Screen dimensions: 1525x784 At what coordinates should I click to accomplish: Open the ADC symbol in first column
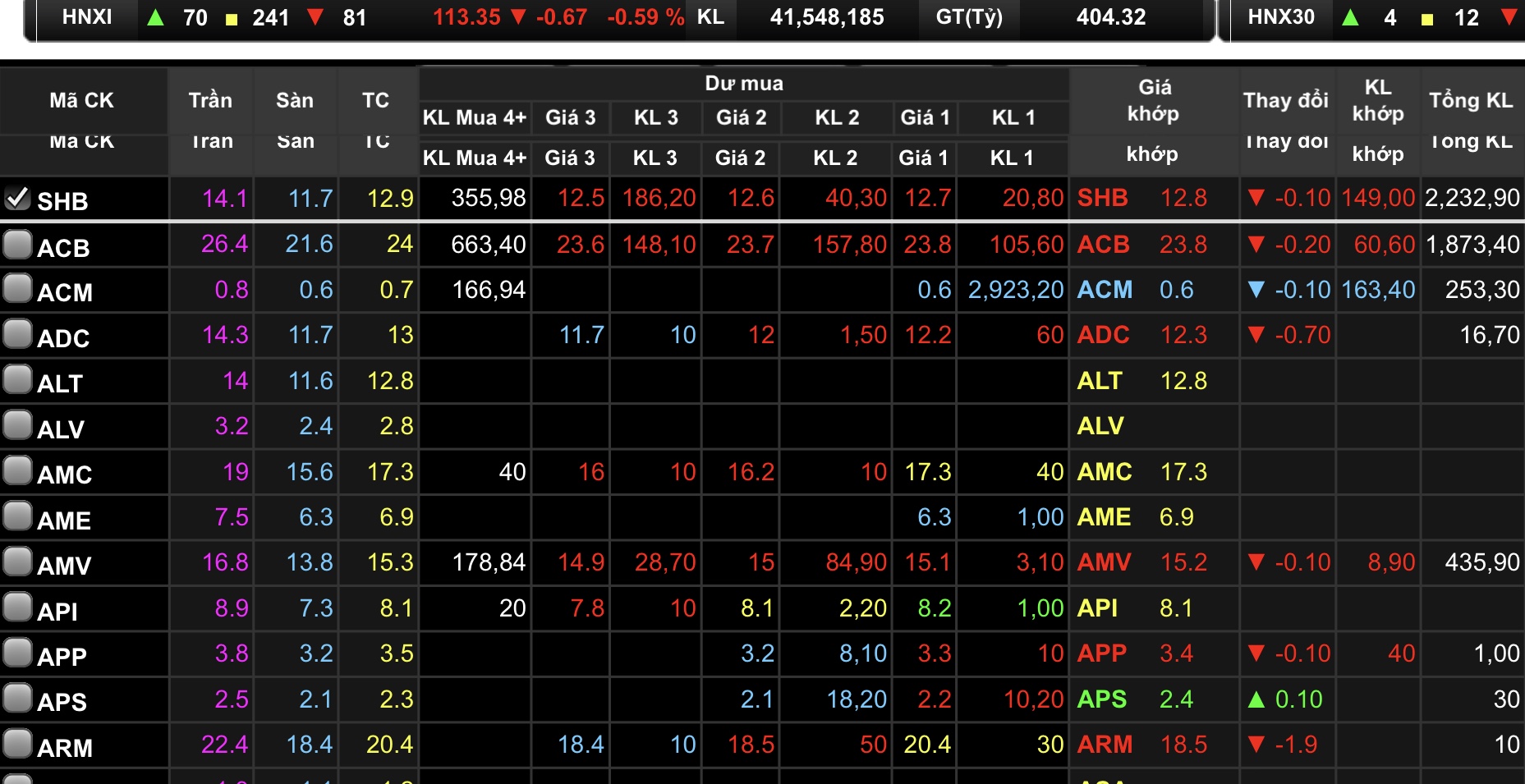pyautogui.click(x=63, y=338)
